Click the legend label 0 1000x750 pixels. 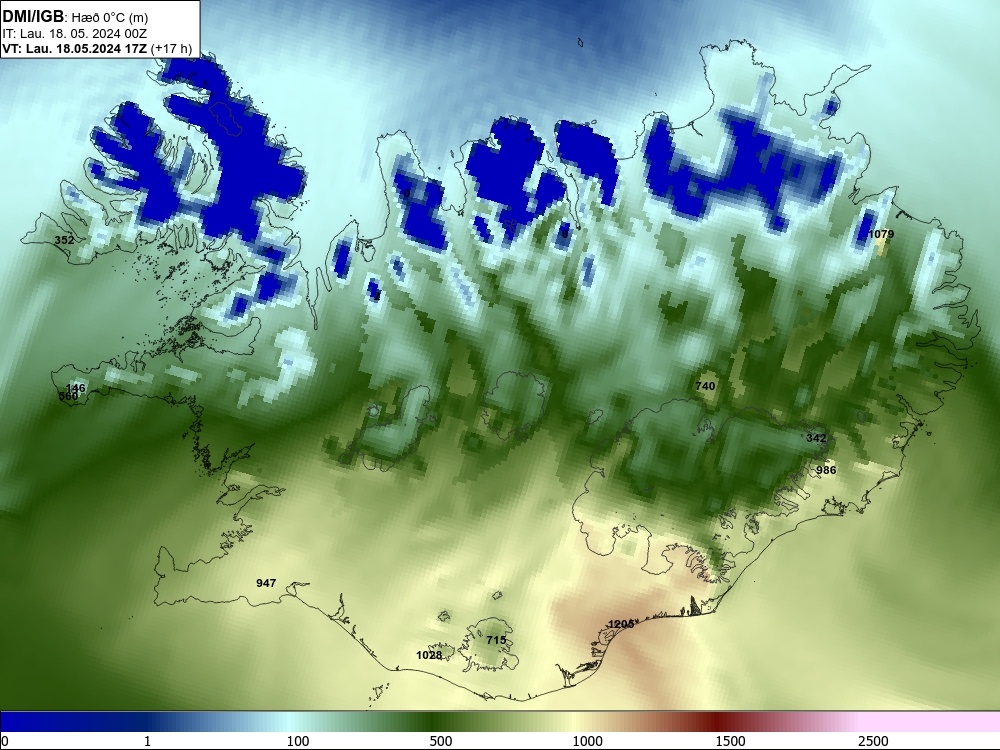5,741
